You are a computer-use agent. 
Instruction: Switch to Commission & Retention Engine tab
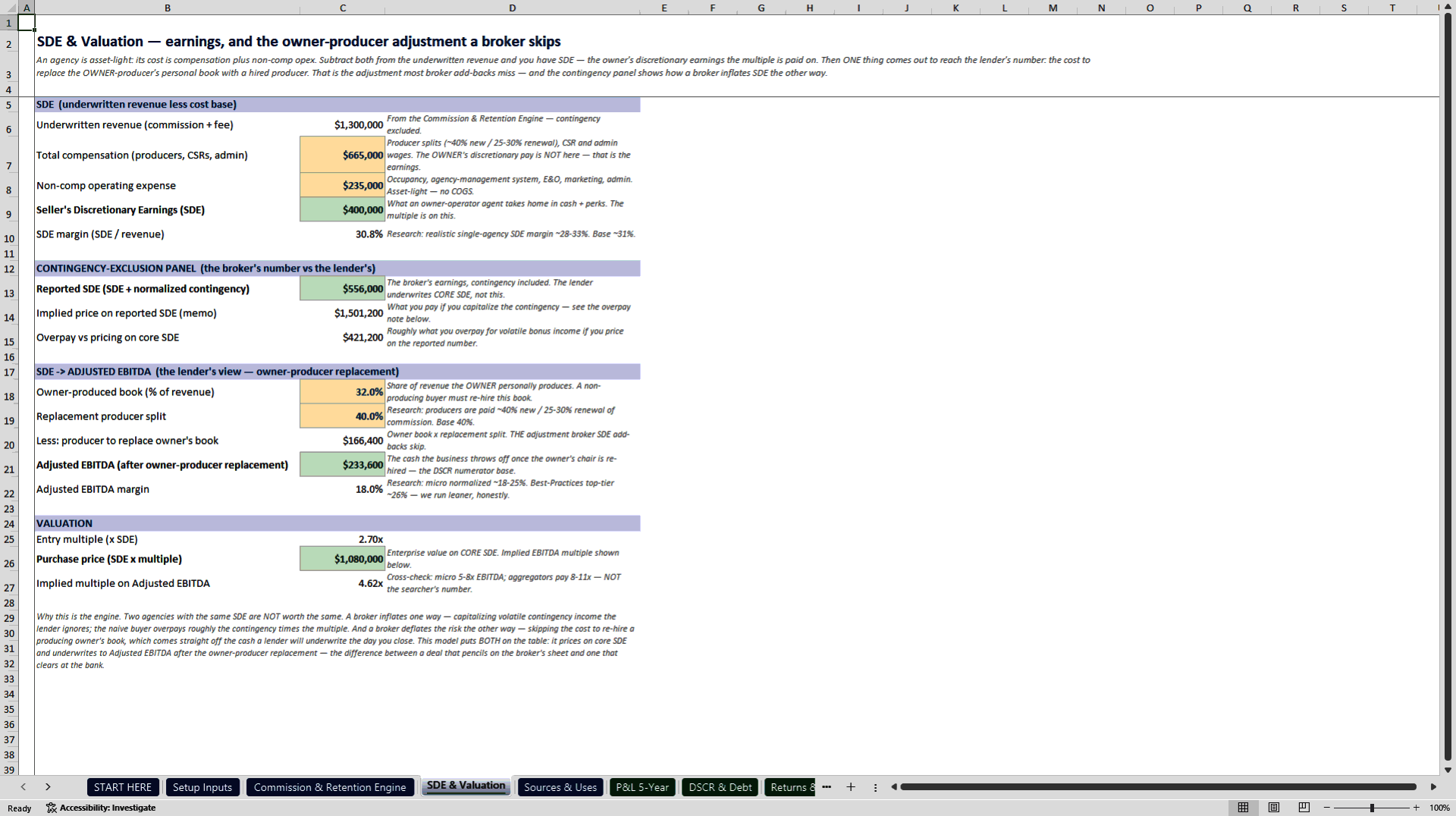[330, 787]
